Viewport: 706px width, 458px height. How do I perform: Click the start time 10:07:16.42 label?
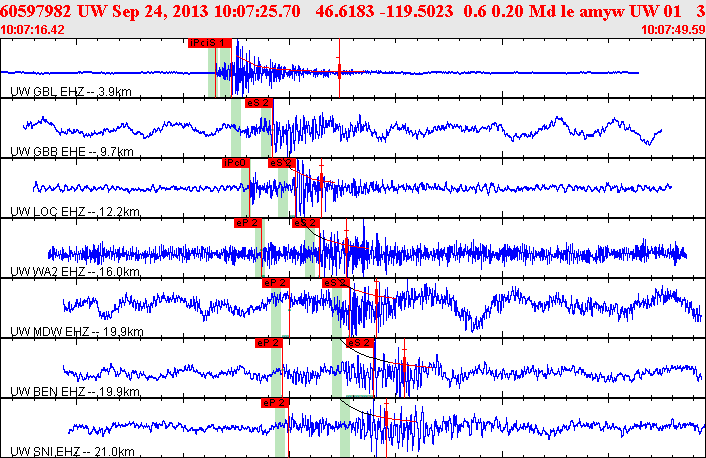point(33,30)
